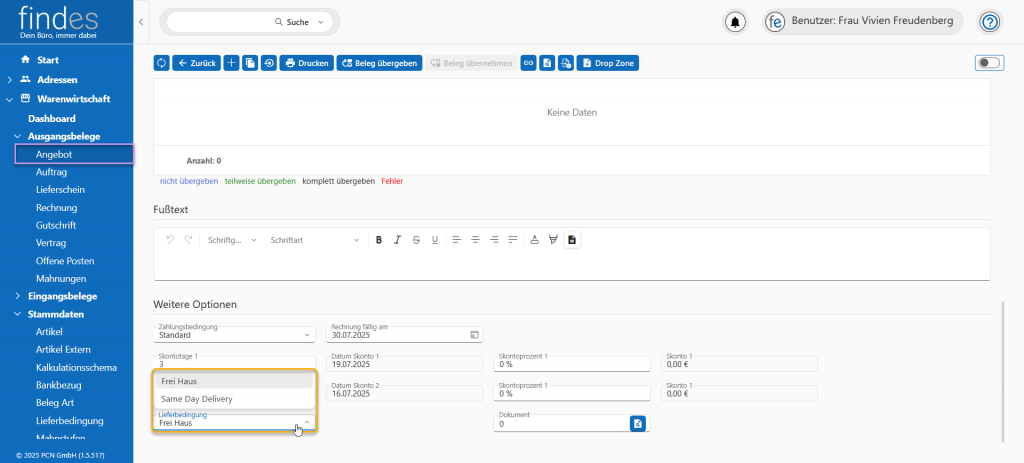Click the blue Dokument file icon
Screen dimensions: 1024x463
[637, 424]
